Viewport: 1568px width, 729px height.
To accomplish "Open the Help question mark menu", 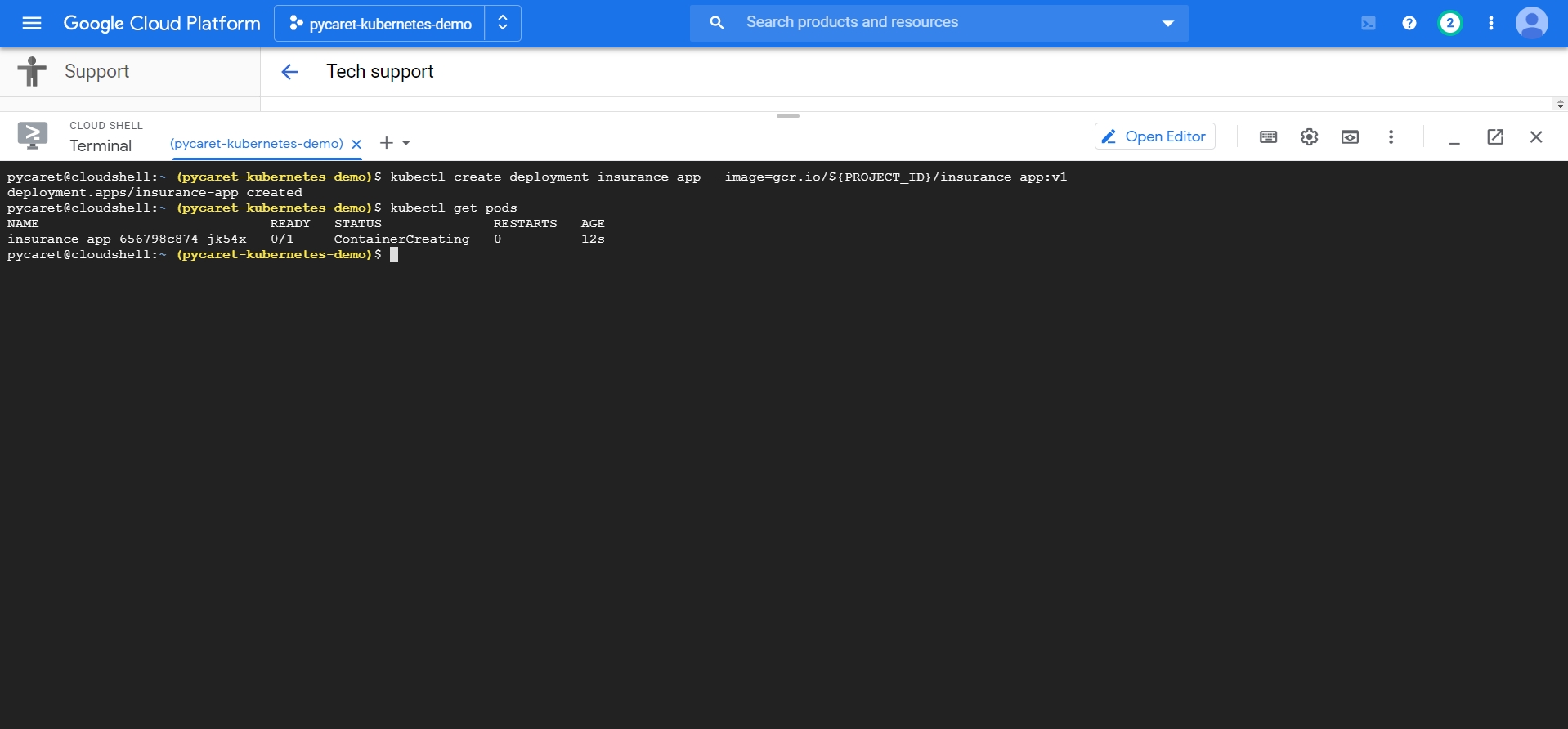I will point(1409,23).
